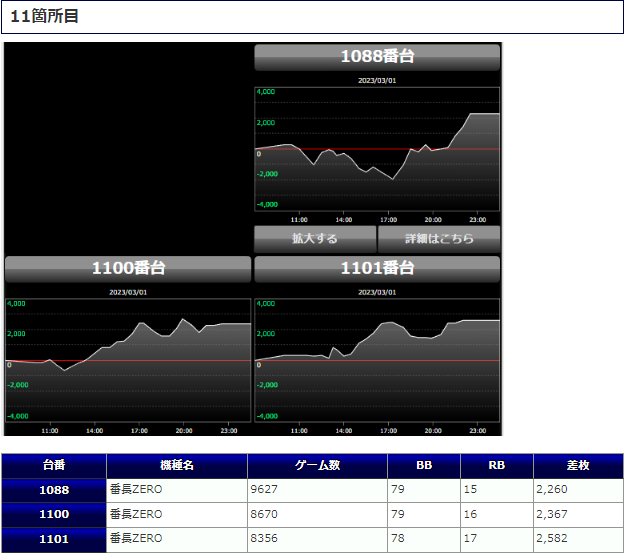Image resolution: width=624 pixels, height=556 pixels.
Task: Click the 2023/03/01 date above the 1088 graph
Action: tap(377, 81)
